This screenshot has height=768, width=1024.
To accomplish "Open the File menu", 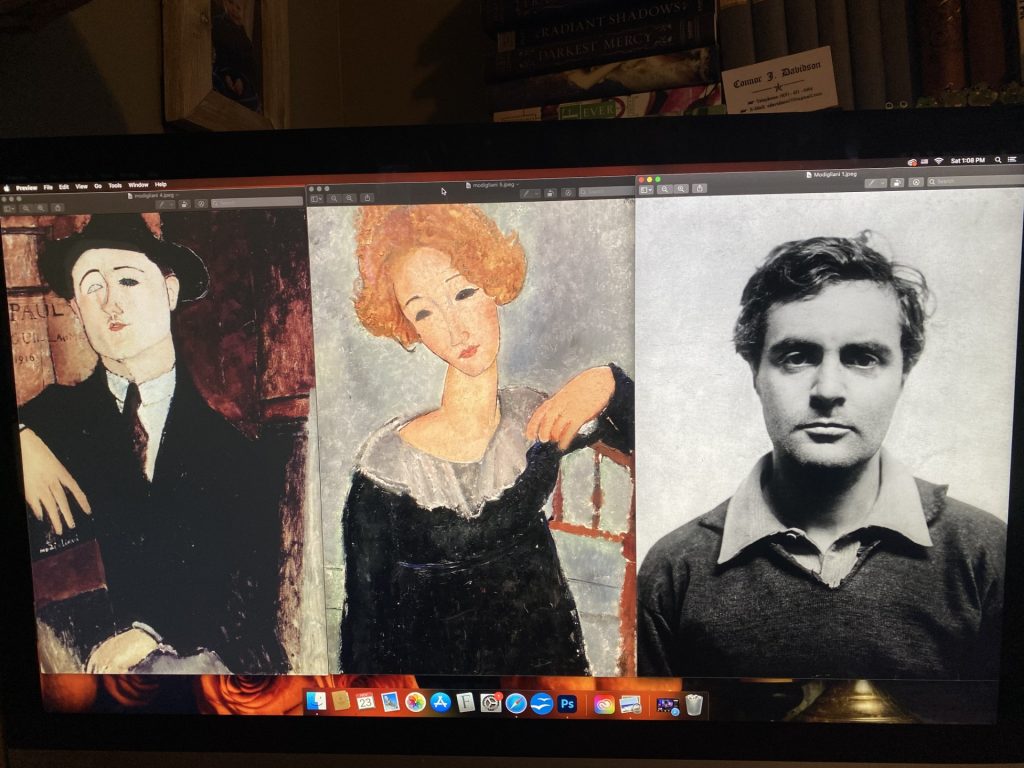I will 48,187.
